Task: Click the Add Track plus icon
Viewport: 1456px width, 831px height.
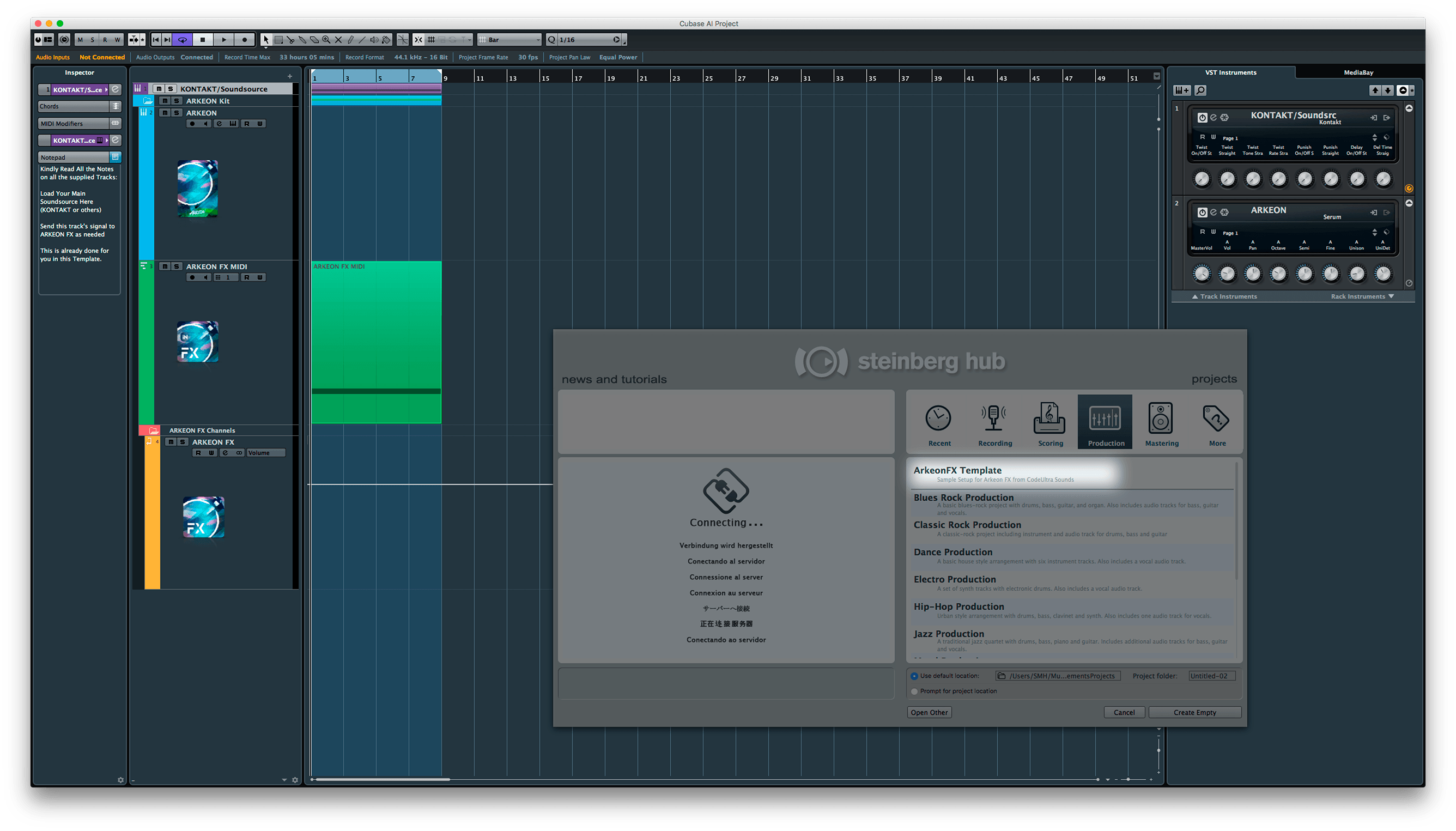Action: tap(290, 76)
